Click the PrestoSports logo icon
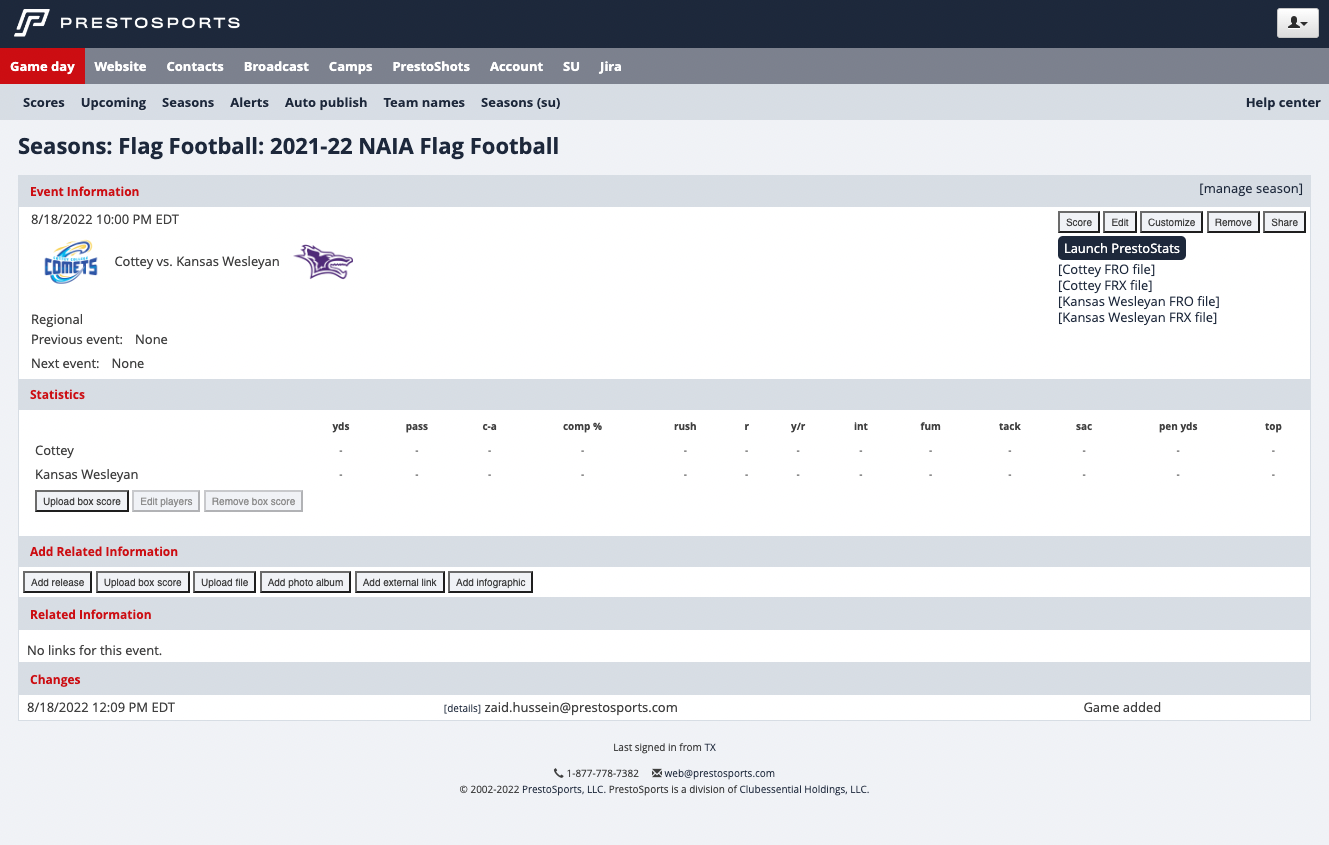1329x845 pixels. pos(32,22)
